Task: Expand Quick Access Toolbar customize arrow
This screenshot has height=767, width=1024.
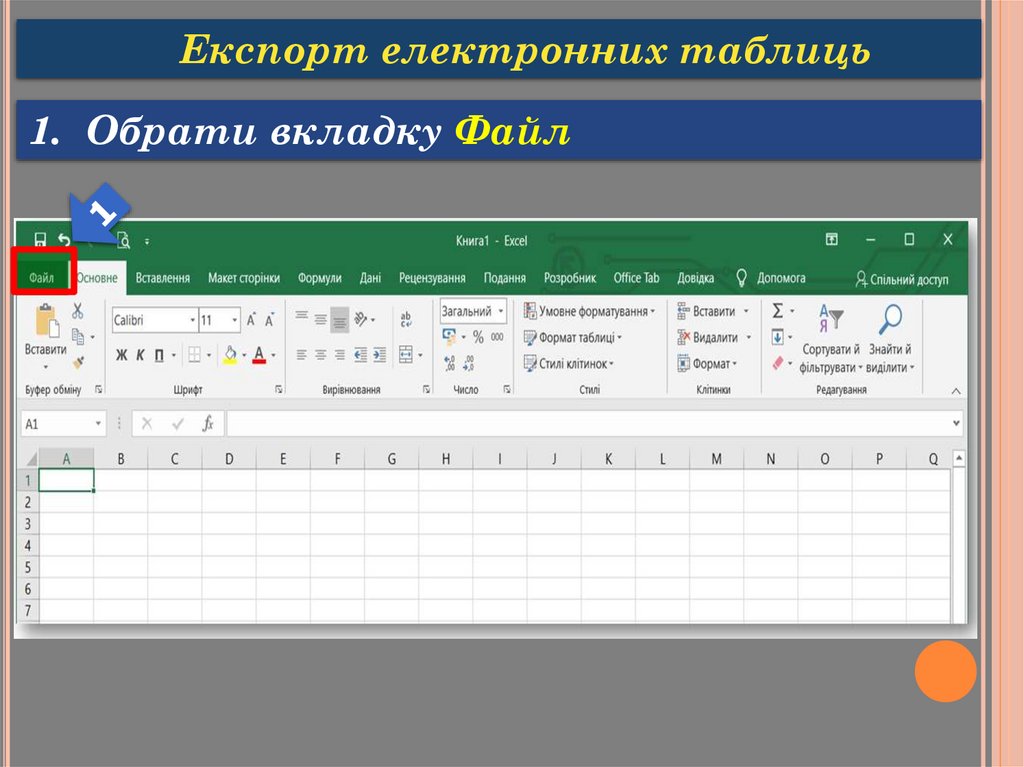Action: coord(147,241)
